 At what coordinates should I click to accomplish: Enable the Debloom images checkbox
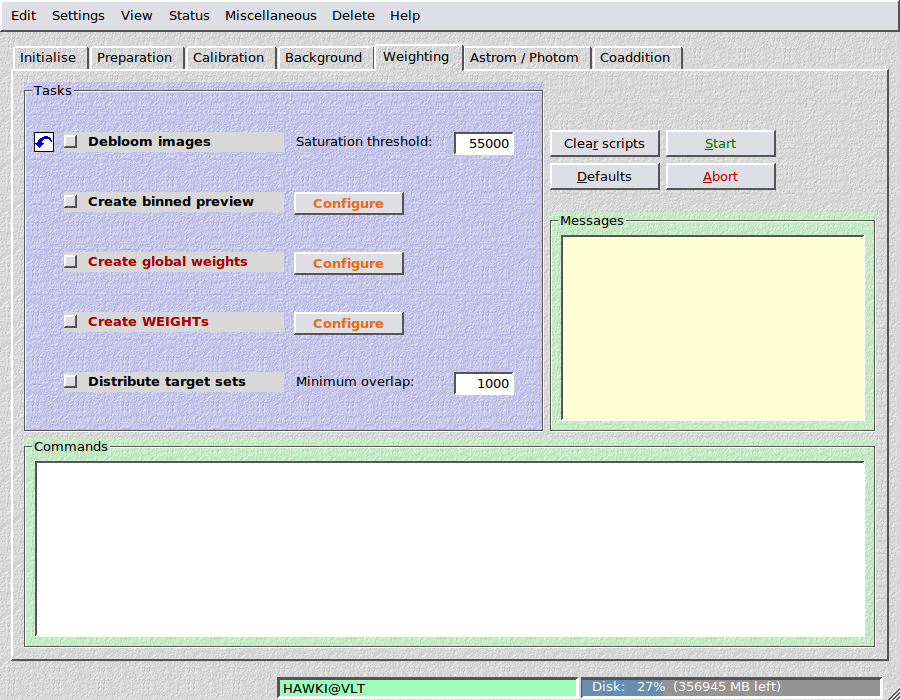(71, 142)
